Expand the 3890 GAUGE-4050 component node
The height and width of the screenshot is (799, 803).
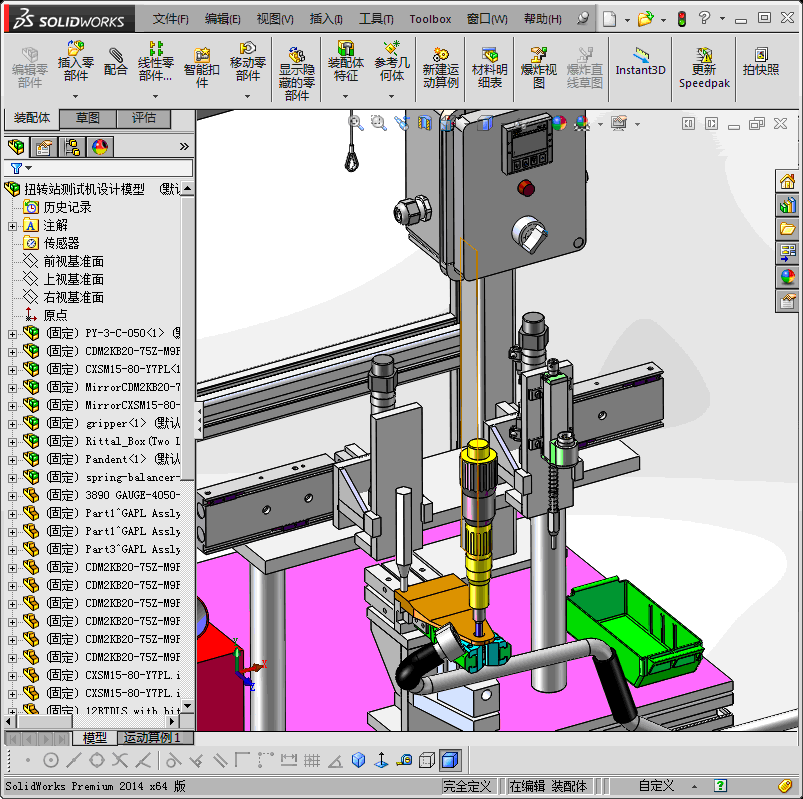tap(12, 496)
